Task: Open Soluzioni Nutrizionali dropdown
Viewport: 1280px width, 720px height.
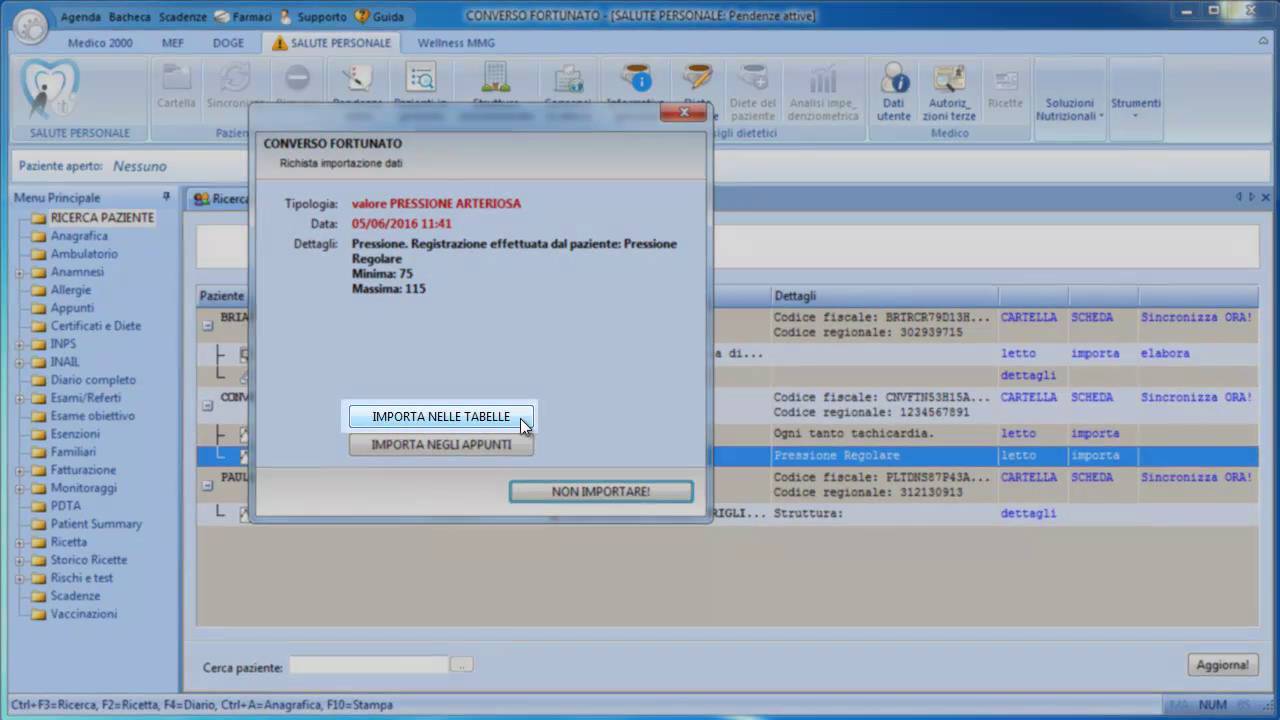Action: (x=1070, y=109)
